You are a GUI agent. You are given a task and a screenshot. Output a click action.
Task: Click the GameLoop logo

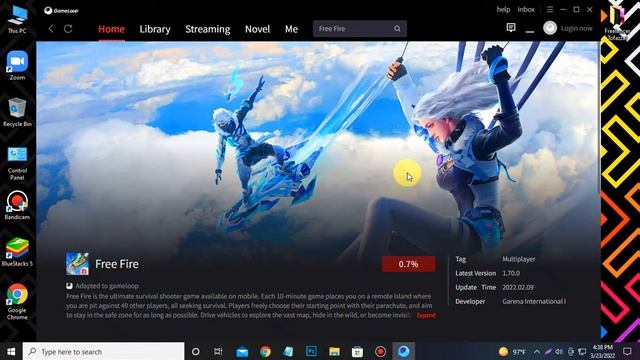pyautogui.click(x=61, y=11)
